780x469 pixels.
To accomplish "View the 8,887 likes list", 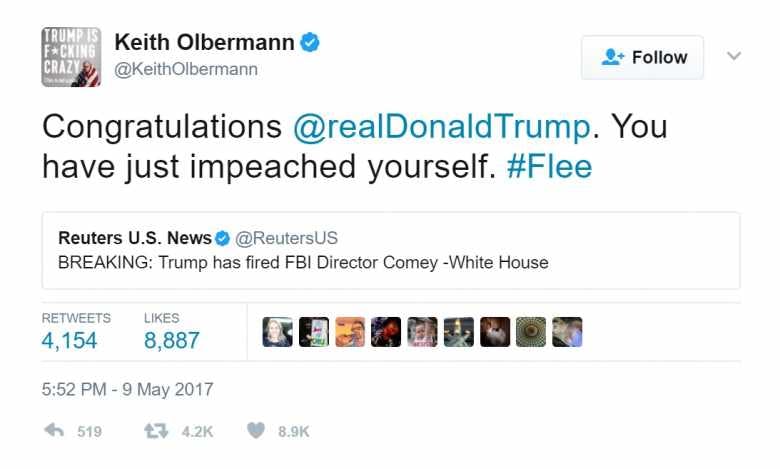I will point(172,340).
